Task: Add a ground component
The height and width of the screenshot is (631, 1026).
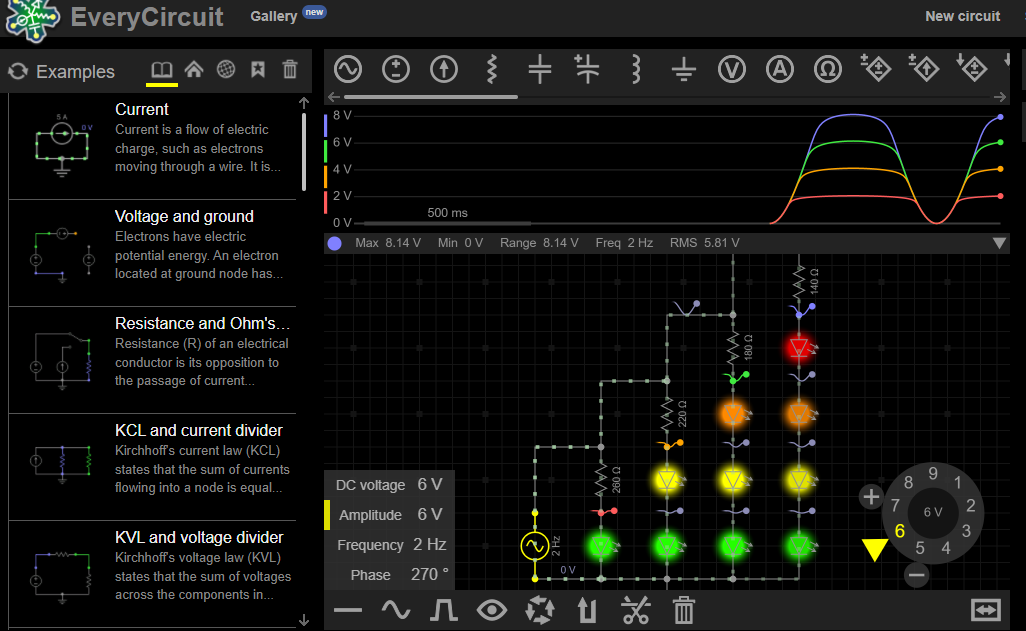Action: pos(684,69)
